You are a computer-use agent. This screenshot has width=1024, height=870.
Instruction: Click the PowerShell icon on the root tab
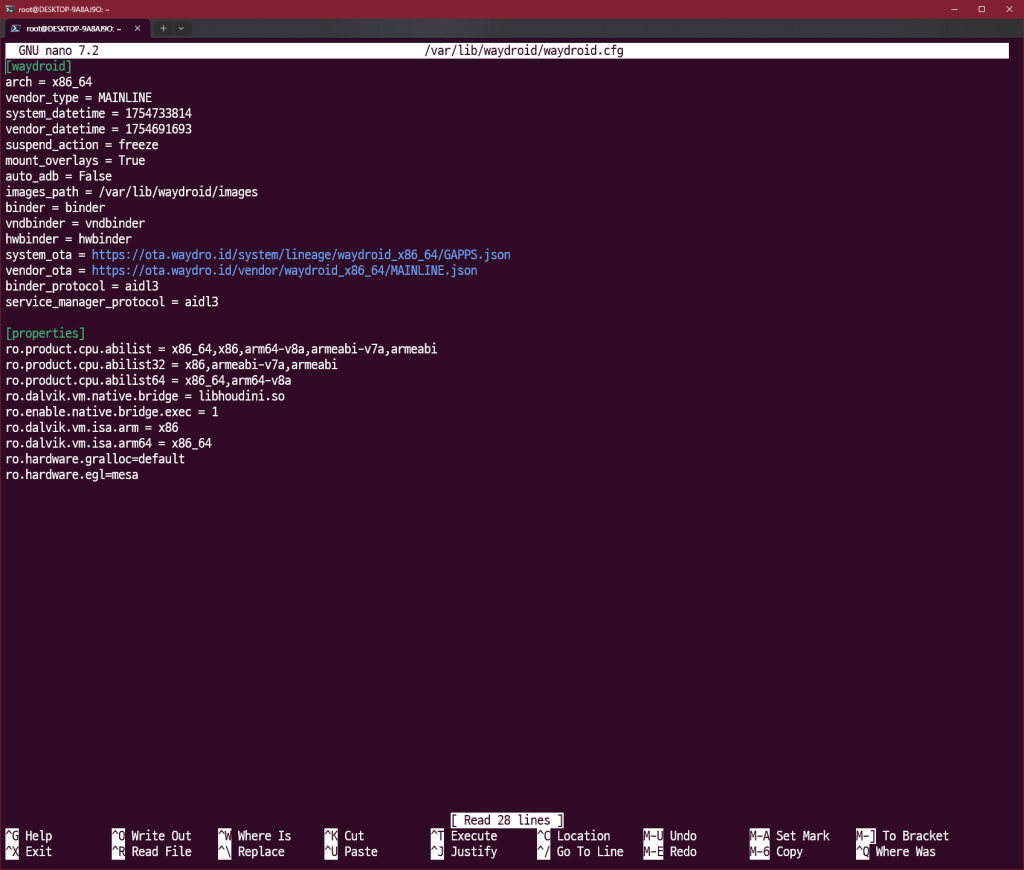point(14,28)
